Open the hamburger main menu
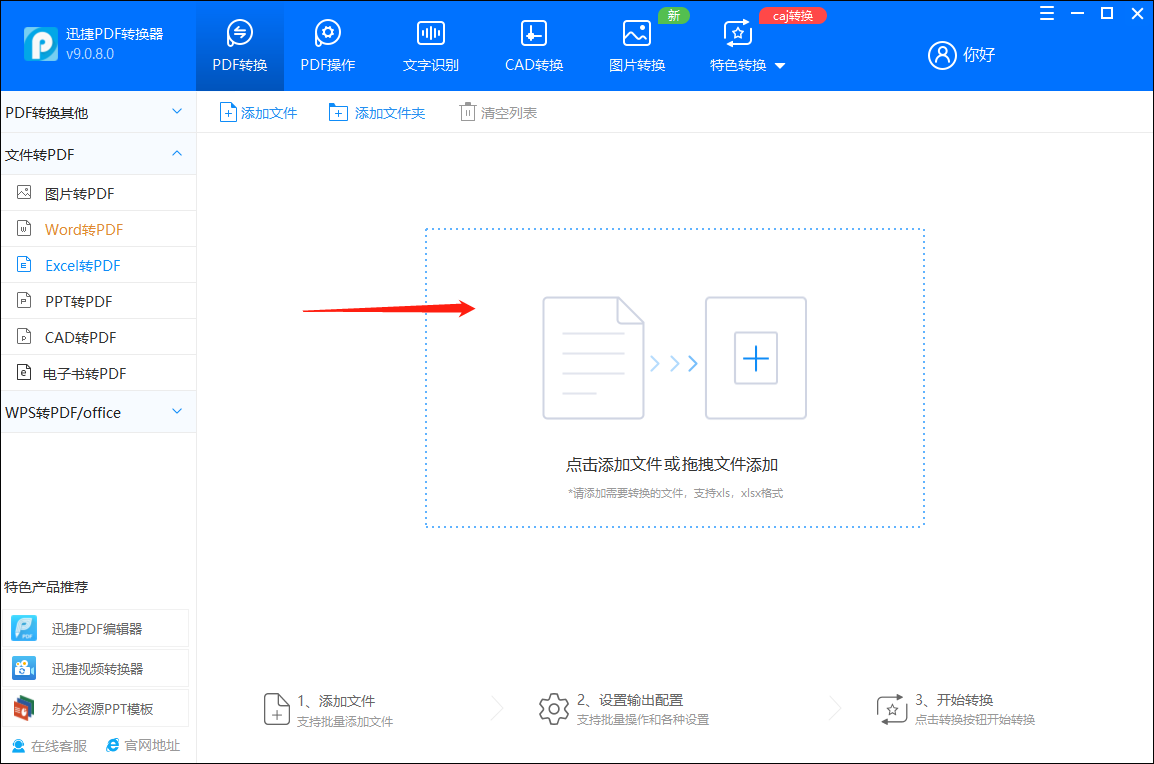The height and width of the screenshot is (764, 1154). (x=1047, y=13)
